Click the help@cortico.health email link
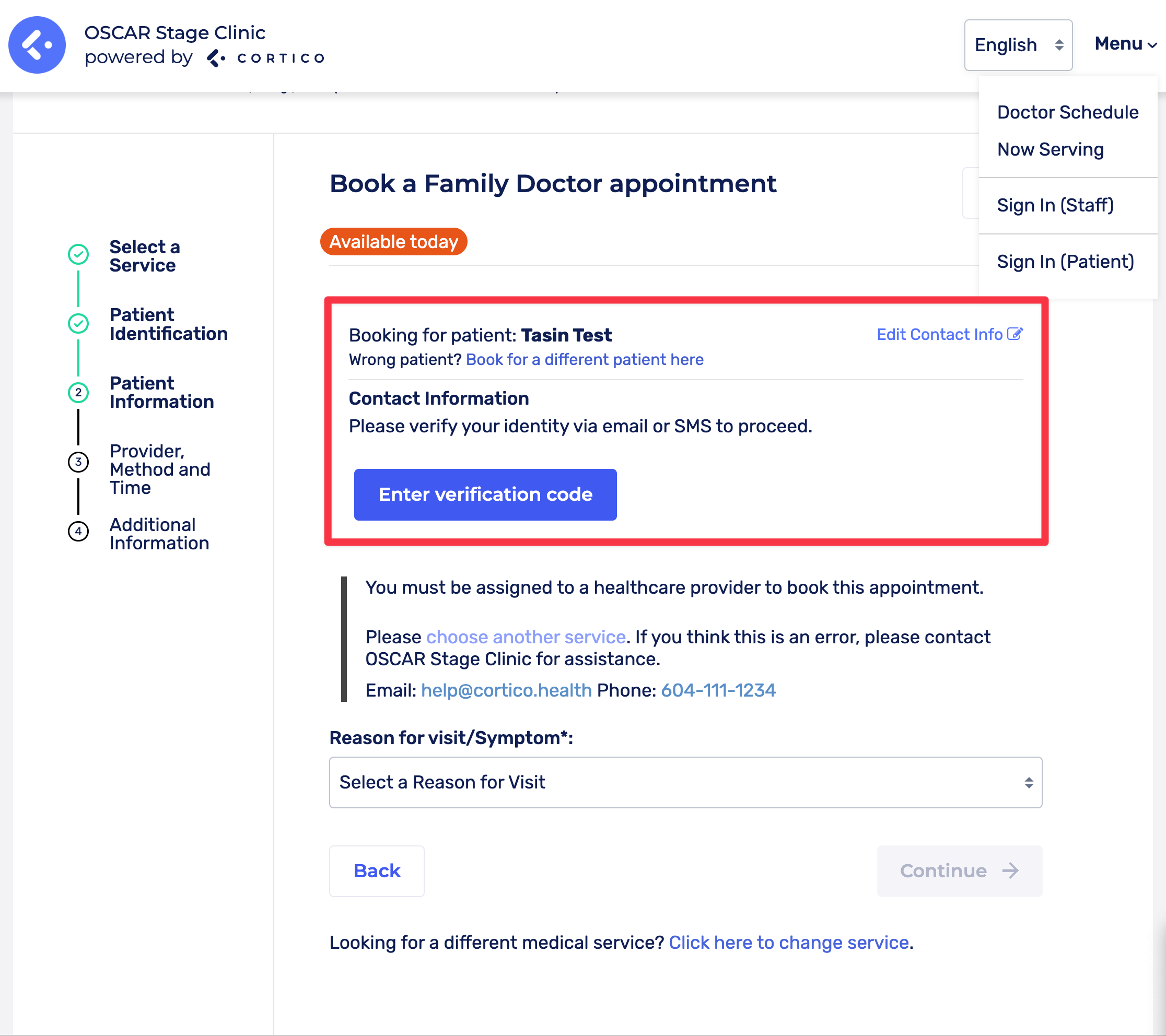The height and width of the screenshot is (1036, 1166). point(506,690)
